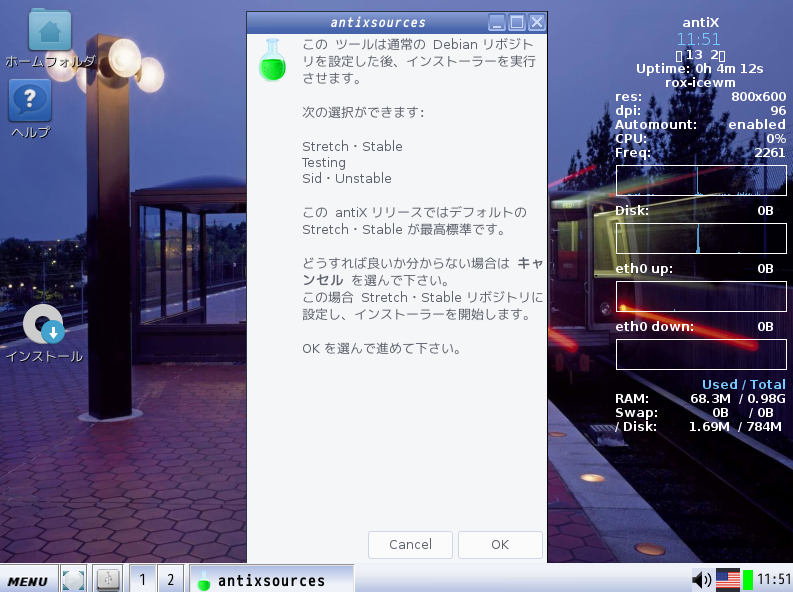793x592 pixels.
Task: Click the conky 'Uptime' line
Action: (699, 69)
